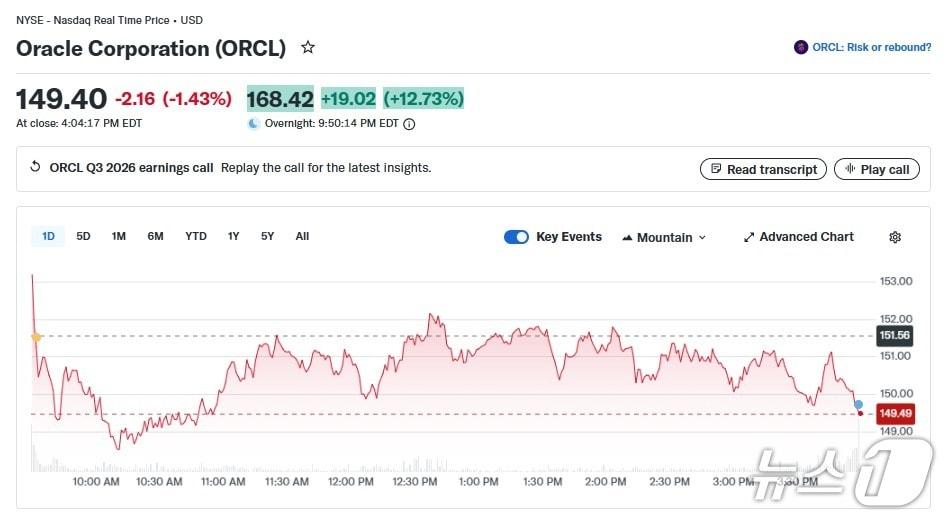The width and height of the screenshot is (947, 520).
Task: Click the overnight price info icon
Action: click(x=409, y=124)
